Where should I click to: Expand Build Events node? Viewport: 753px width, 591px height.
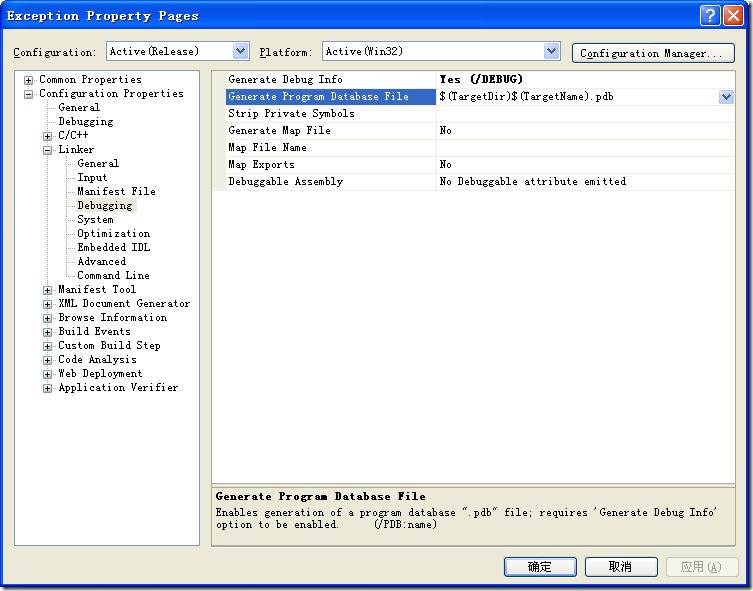[47, 332]
